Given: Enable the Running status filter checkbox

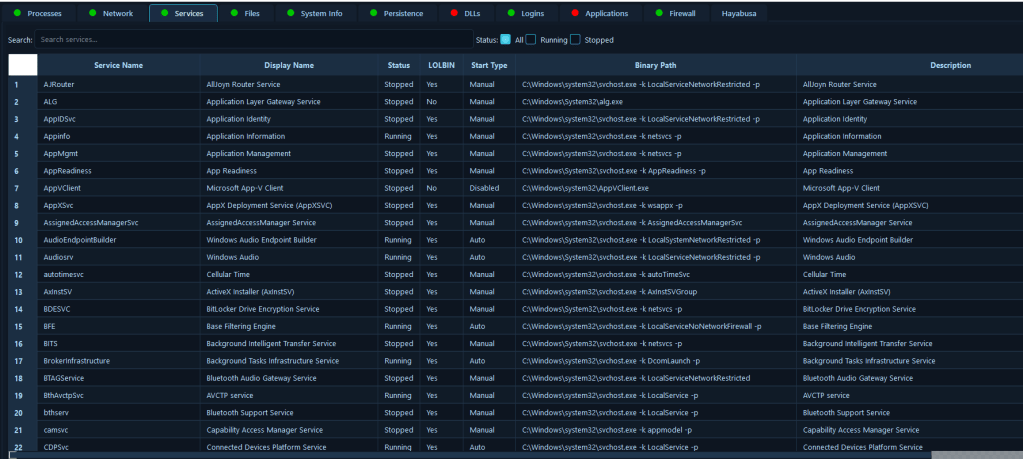Looking at the screenshot, I should pyautogui.click(x=531, y=40).
